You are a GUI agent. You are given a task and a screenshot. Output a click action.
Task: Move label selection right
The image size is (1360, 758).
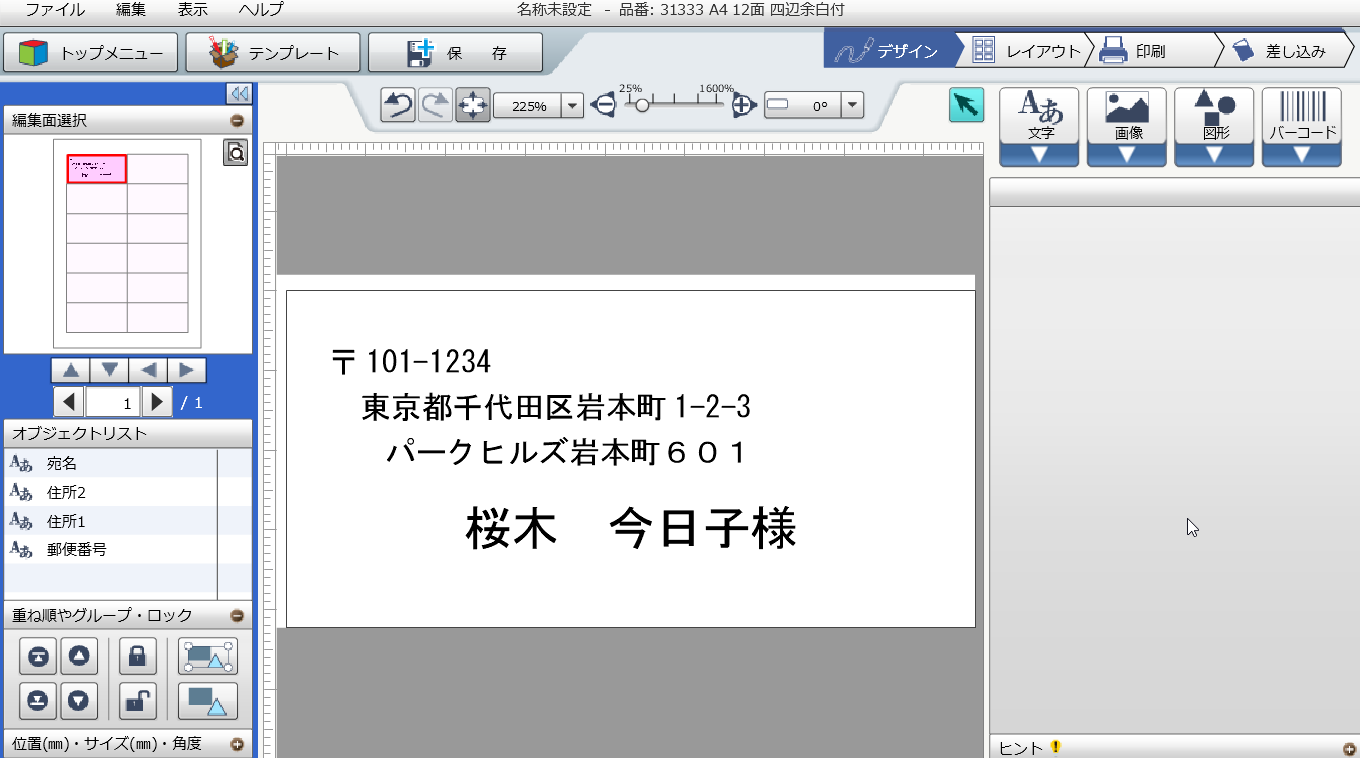point(187,370)
